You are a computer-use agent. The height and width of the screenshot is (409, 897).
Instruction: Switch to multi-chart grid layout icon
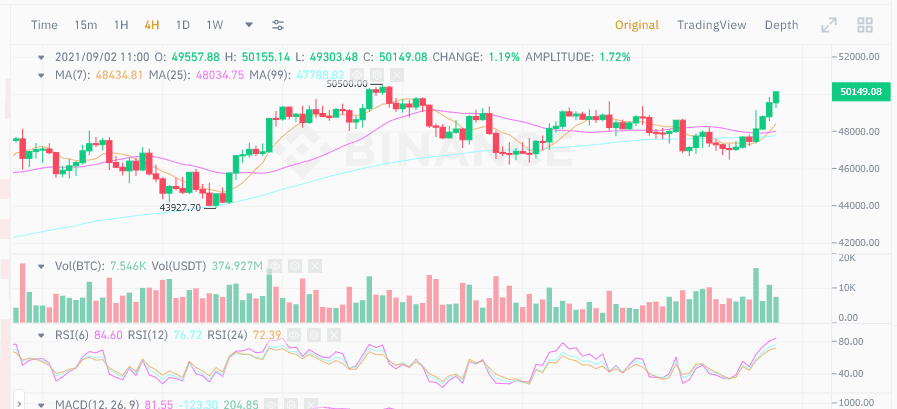click(x=865, y=25)
